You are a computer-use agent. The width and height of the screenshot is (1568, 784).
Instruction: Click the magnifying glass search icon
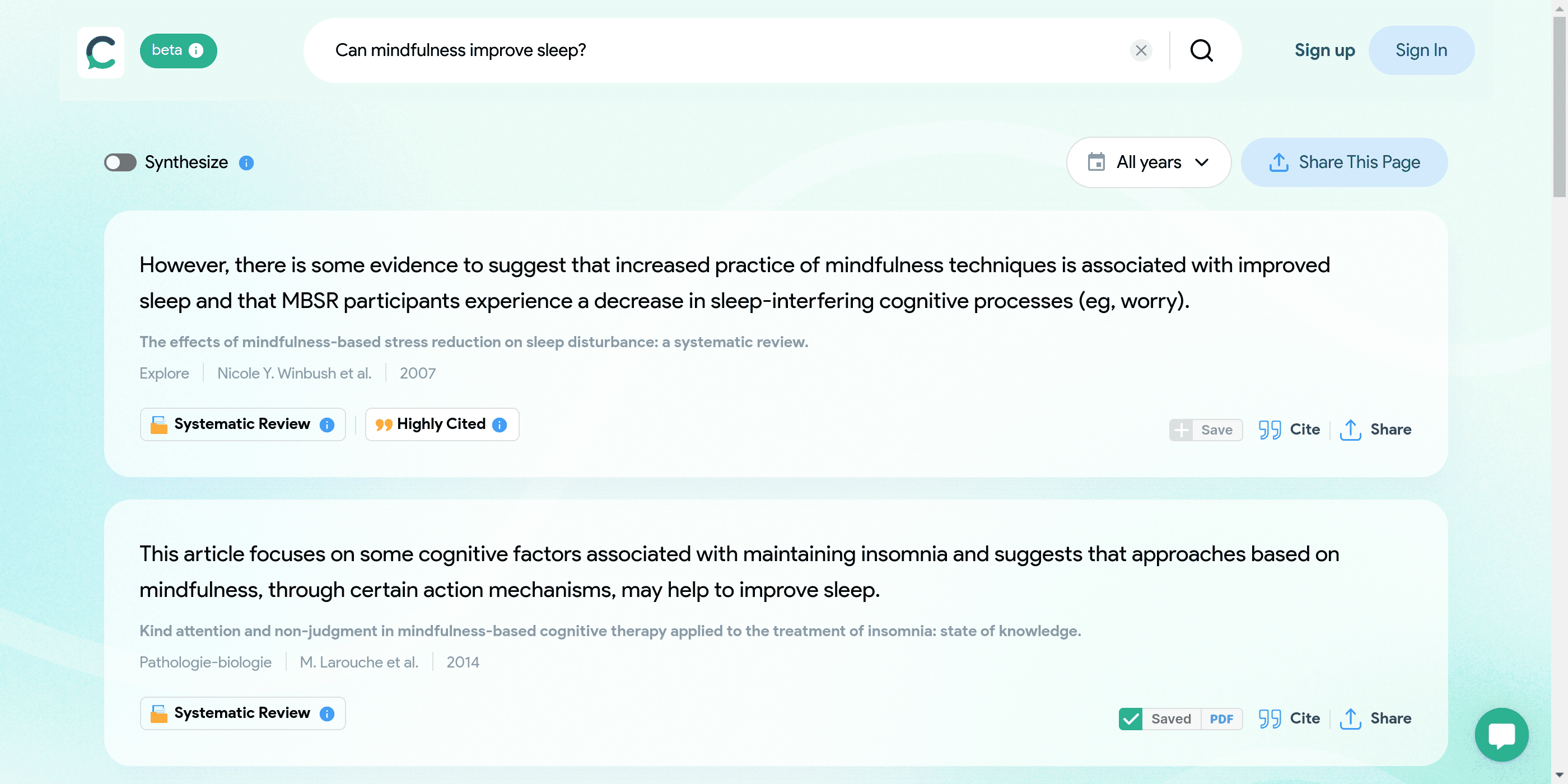click(1201, 50)
